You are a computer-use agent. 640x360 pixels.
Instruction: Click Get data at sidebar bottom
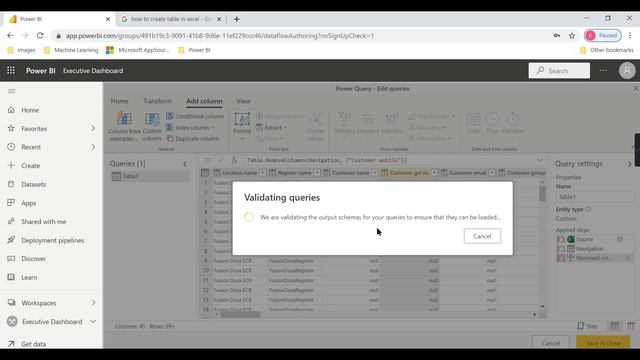coord(33,344)
